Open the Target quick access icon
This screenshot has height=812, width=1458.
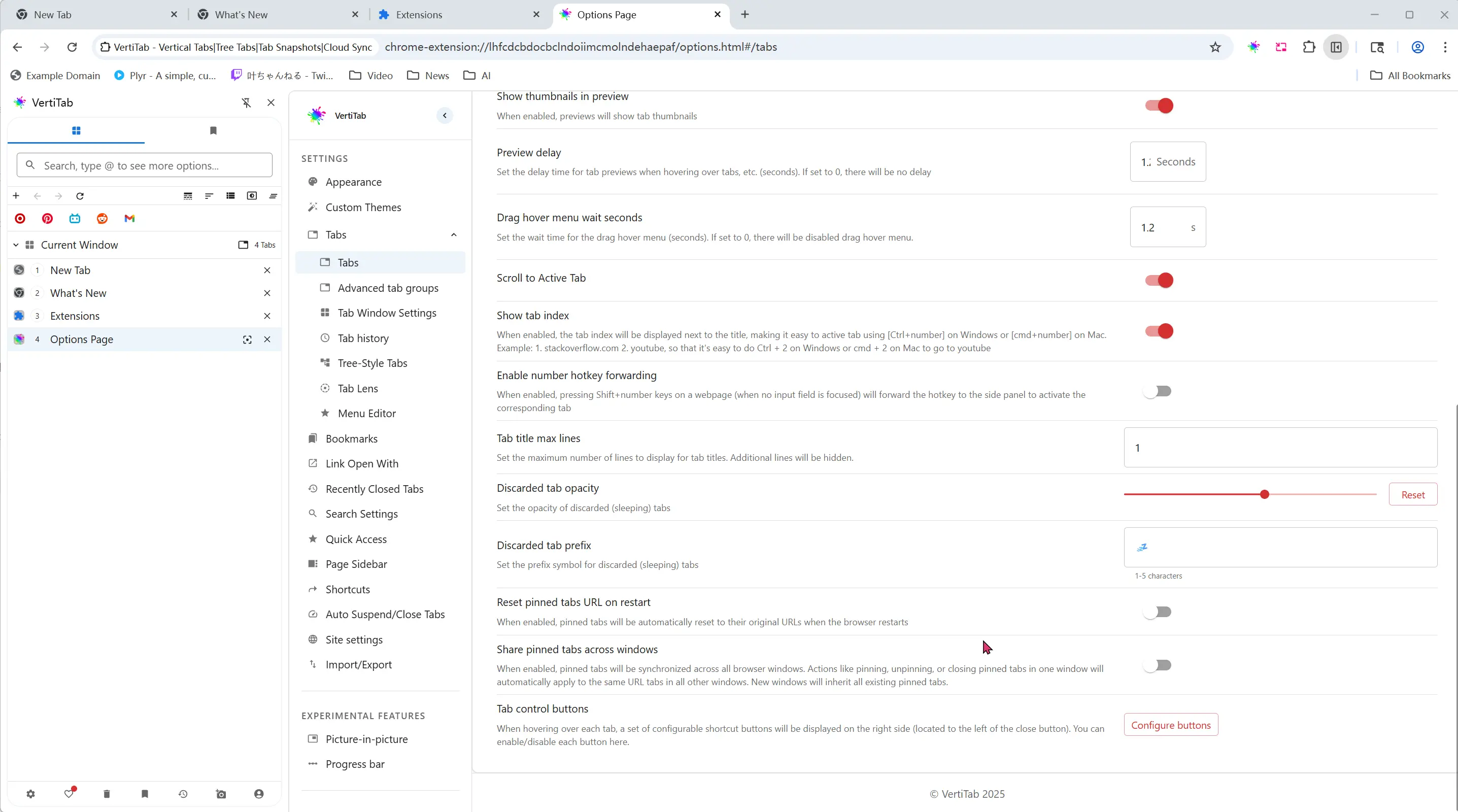(20, 218)
